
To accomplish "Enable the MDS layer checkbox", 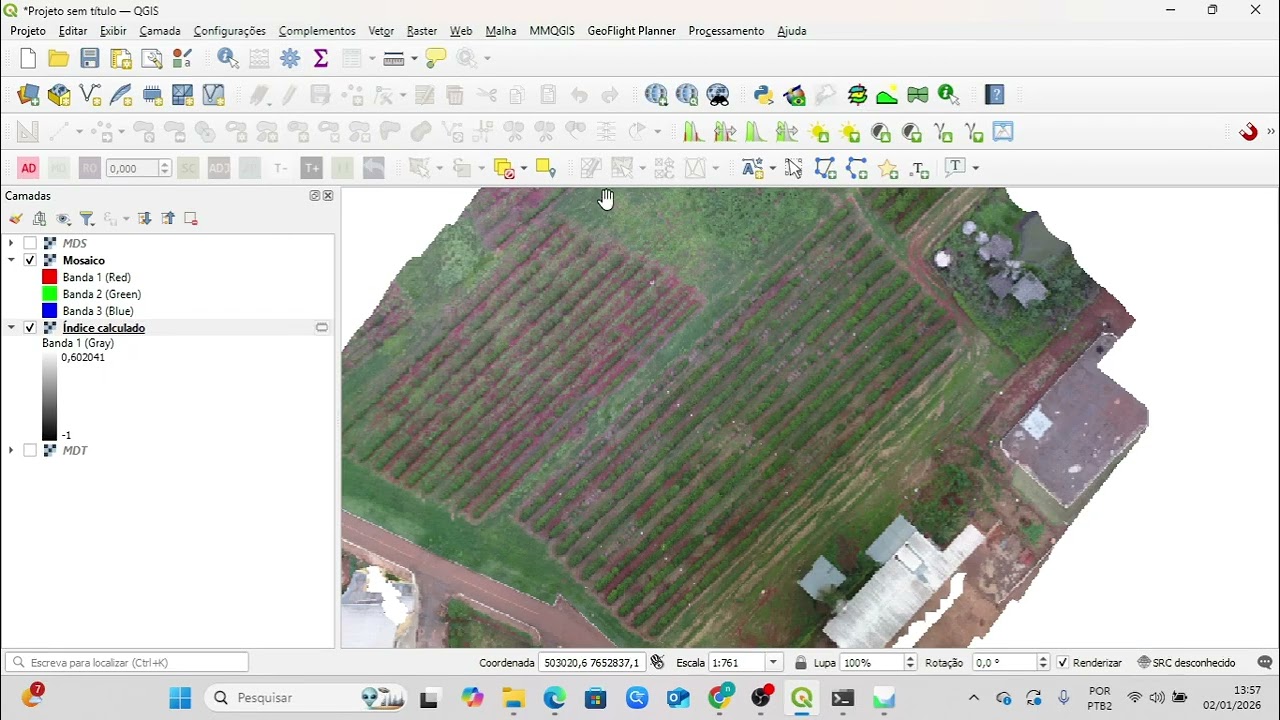I will (x=30, y=243).
